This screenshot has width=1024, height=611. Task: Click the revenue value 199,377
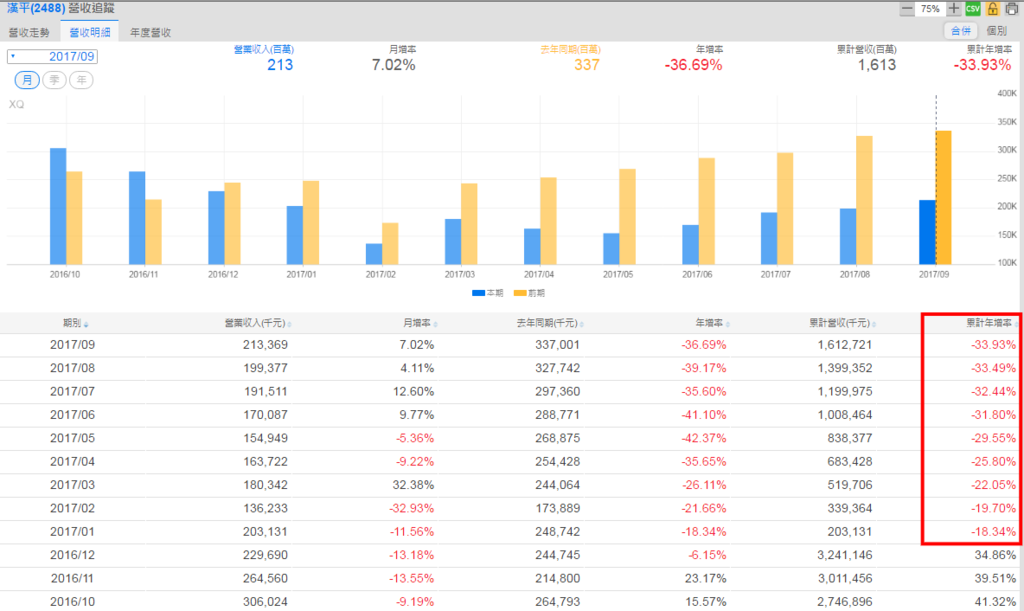265,368
